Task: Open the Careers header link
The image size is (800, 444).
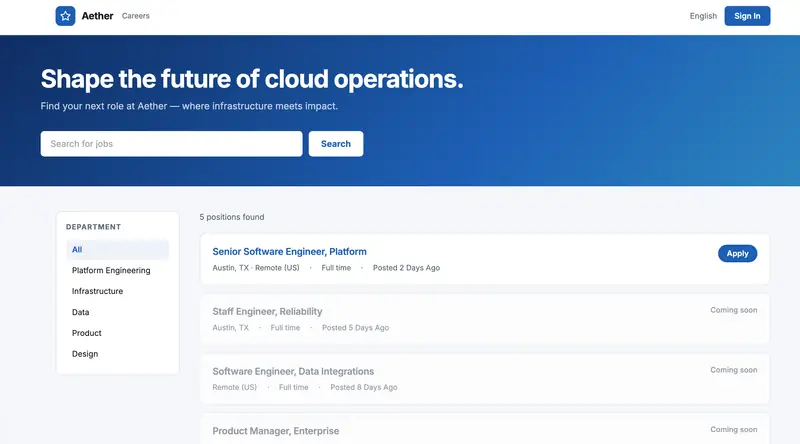Action: click(x=136, y=16)
